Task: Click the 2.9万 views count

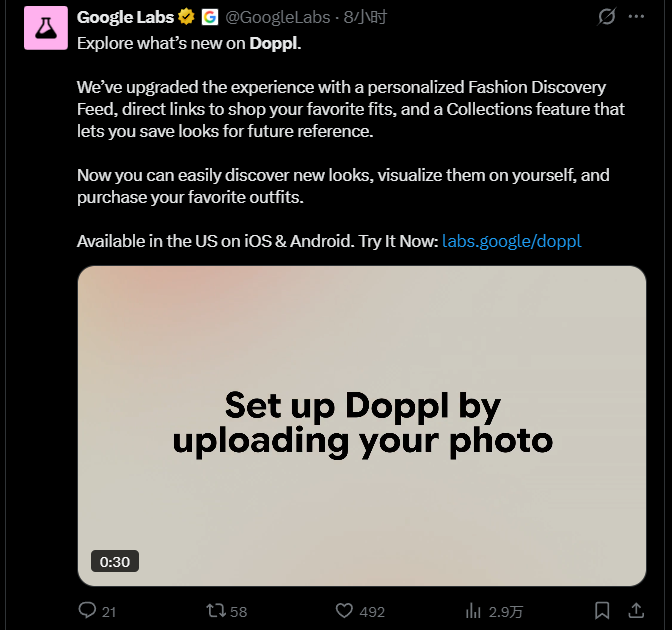Action: coord(506,611)
